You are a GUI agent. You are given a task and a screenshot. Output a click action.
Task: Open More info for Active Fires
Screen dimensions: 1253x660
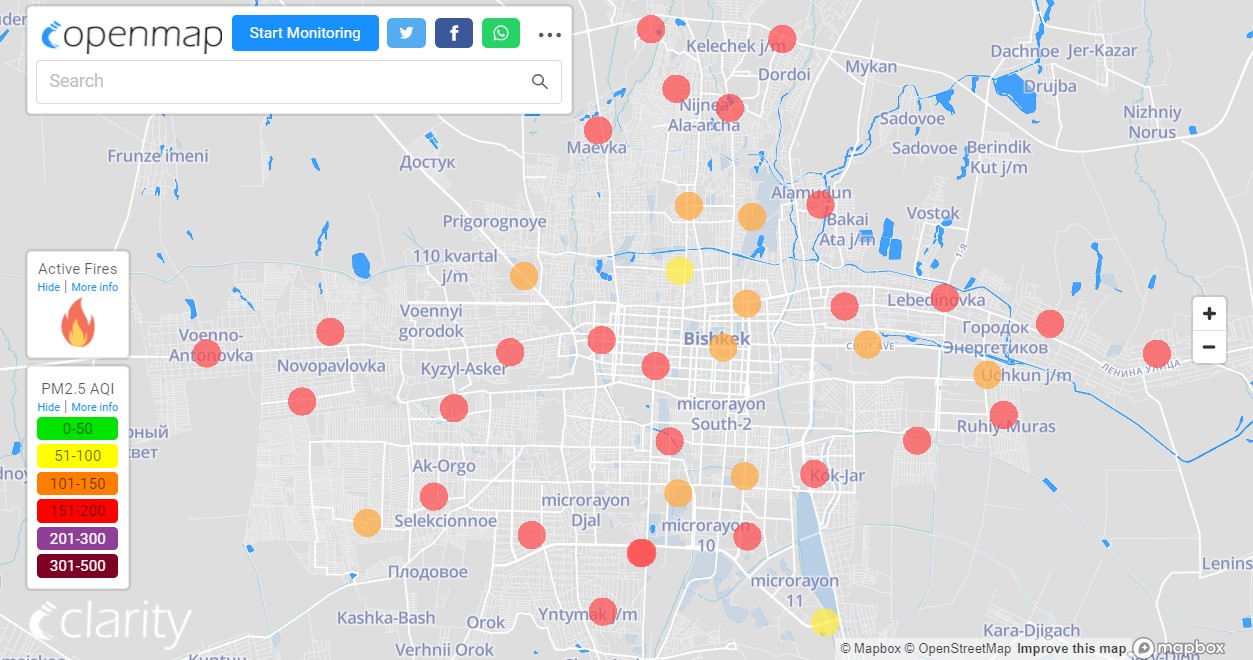[94, 288]
